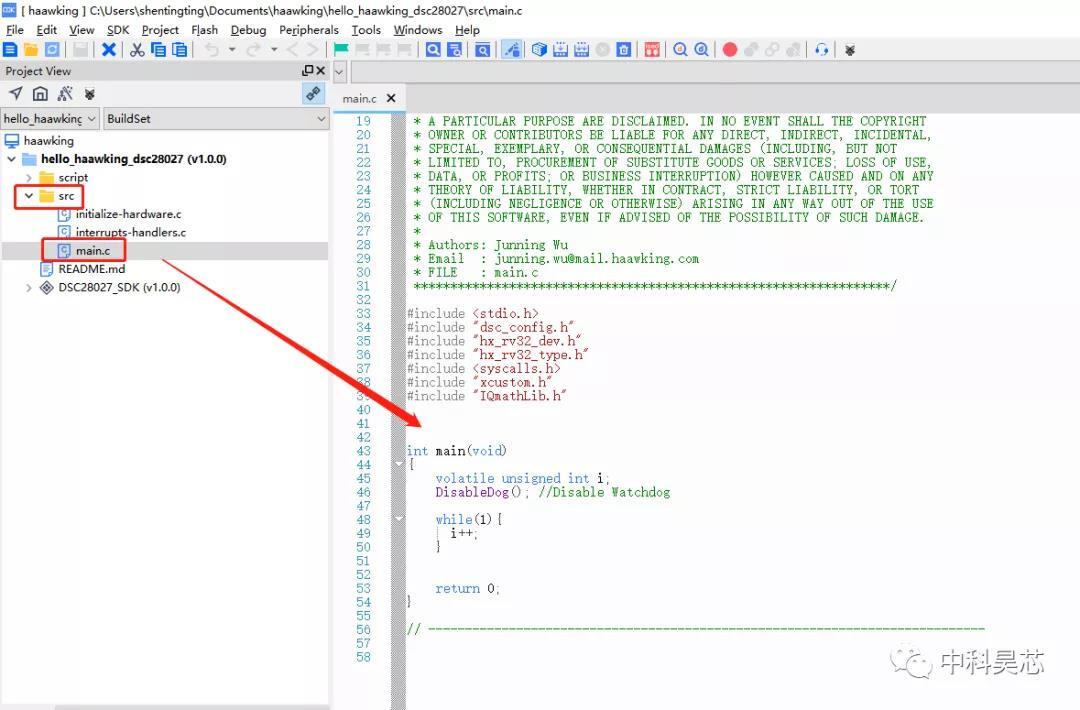Fold the main function at line 44

pyautogui.click(x=399, y=464)
